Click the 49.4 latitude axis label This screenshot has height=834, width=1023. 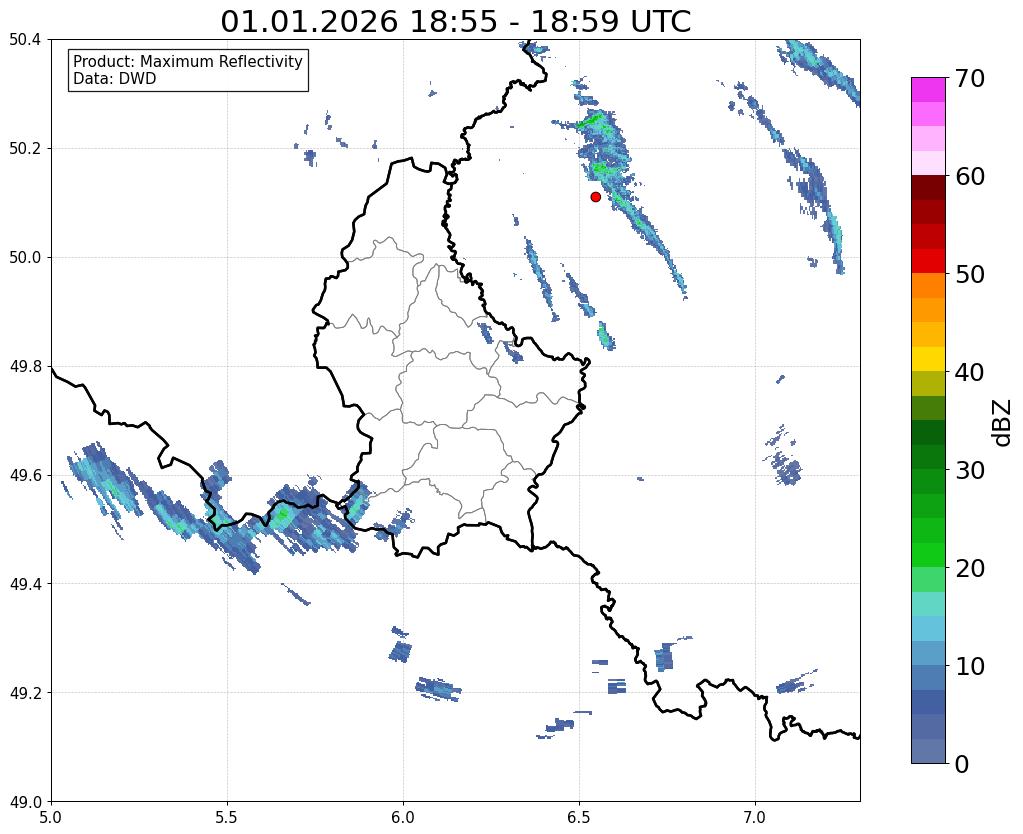click(x=25, y=583)
